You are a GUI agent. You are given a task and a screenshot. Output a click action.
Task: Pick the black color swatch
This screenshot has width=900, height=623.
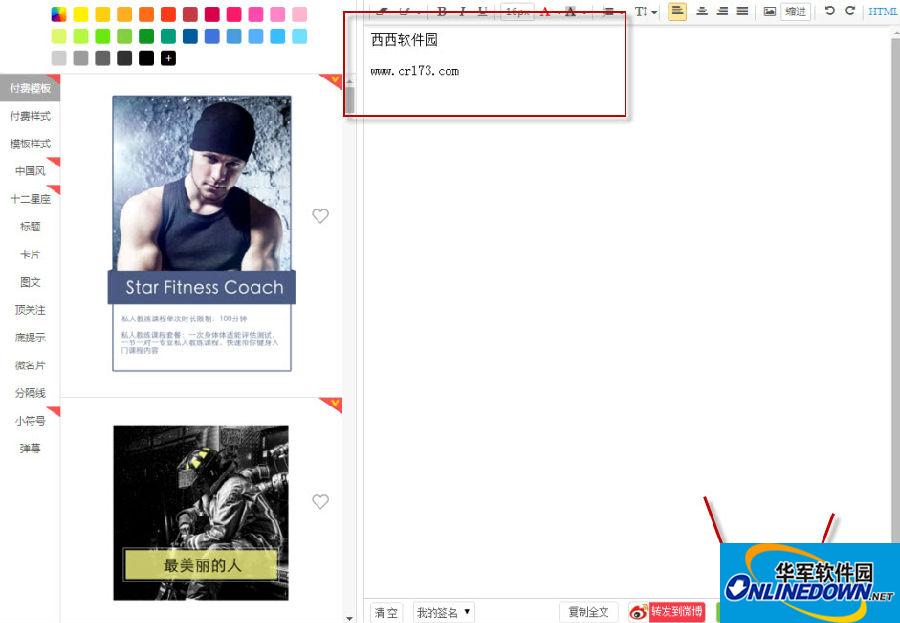click(146, 58)
